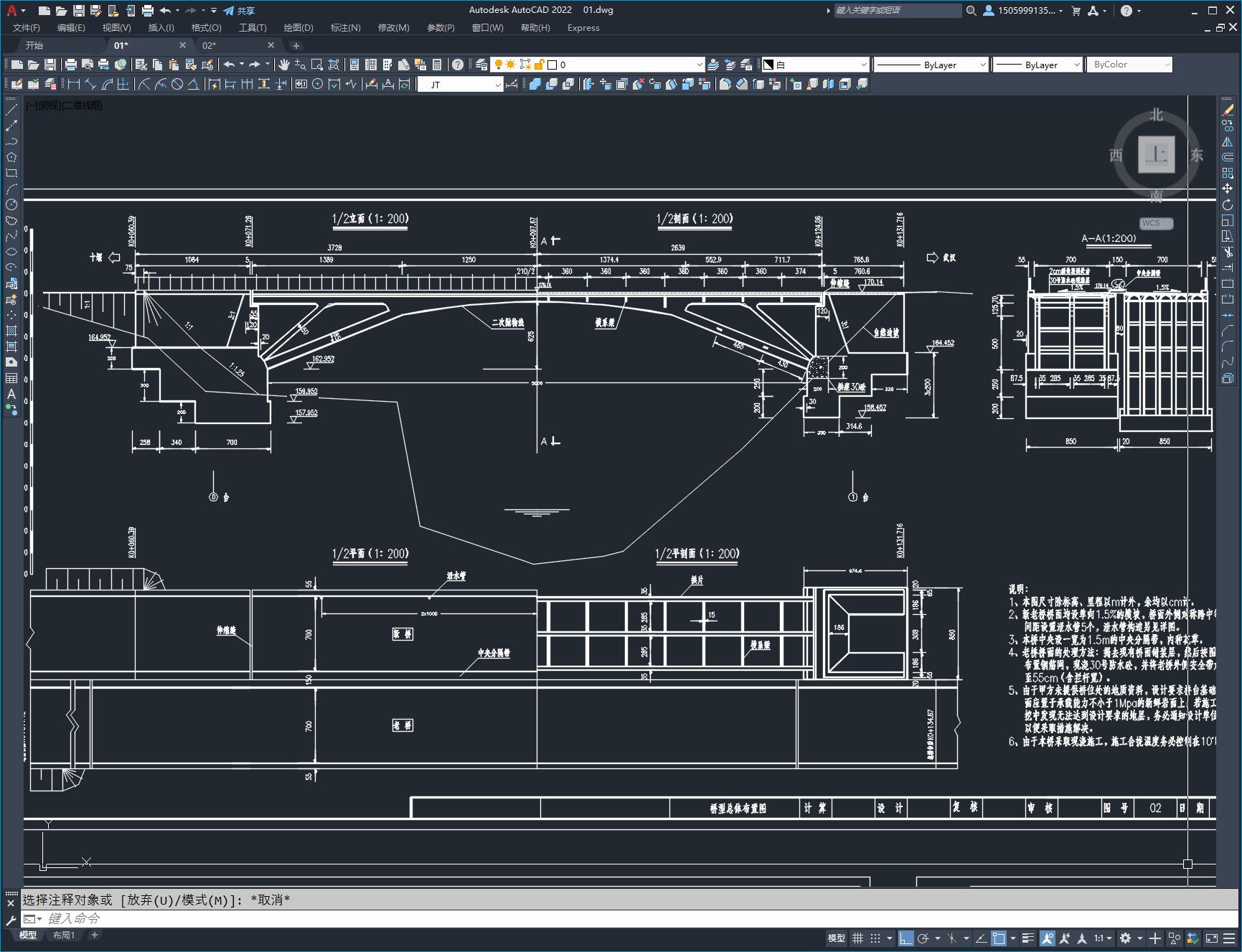Add a new drawing tab with plus
1242x952 pixels.
pos(296,45)
